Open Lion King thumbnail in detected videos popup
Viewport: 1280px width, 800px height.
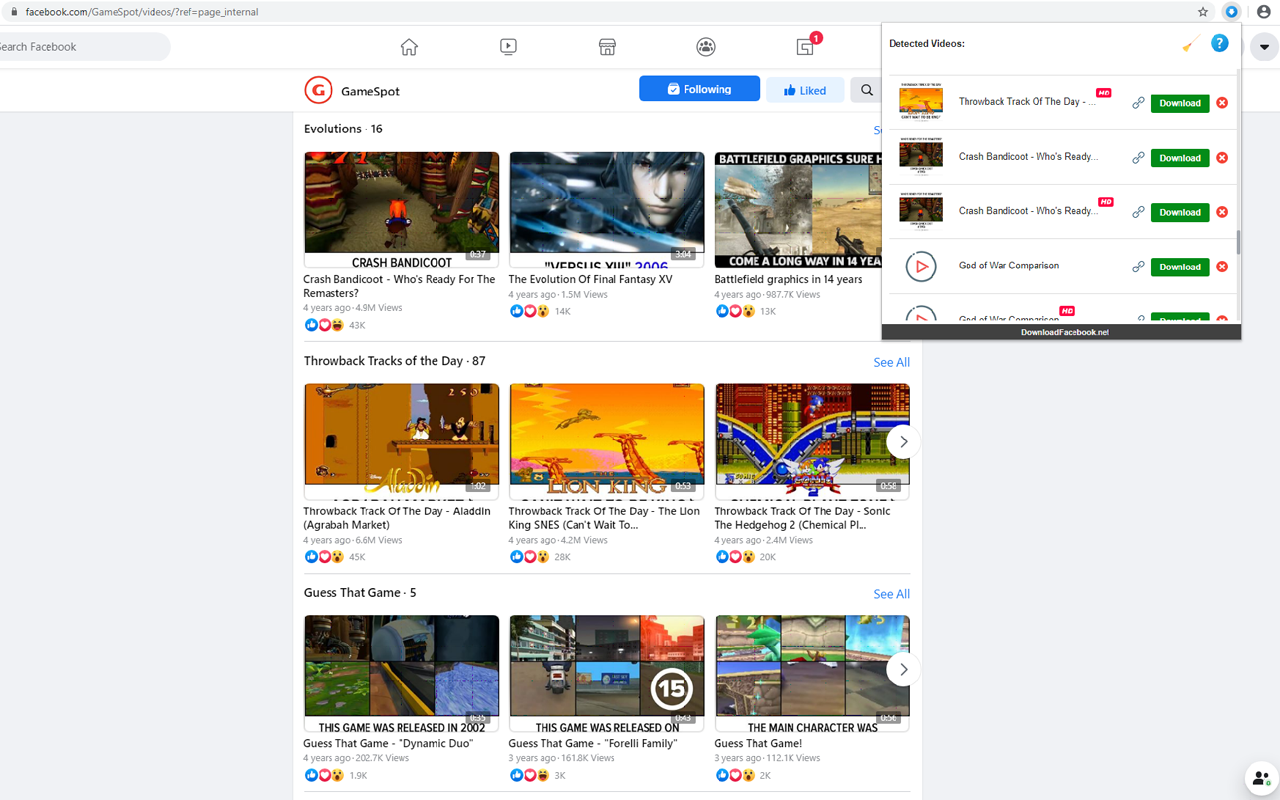pos(921,102)
